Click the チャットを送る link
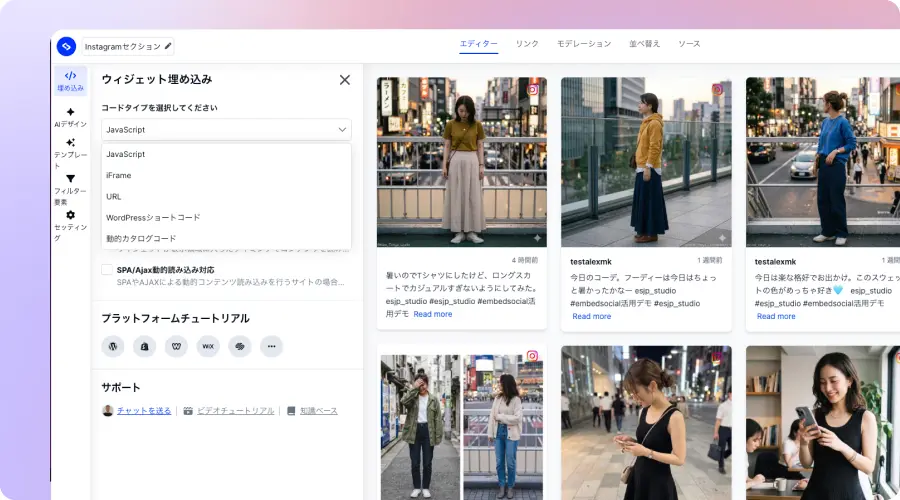 [x=144, y=411]
